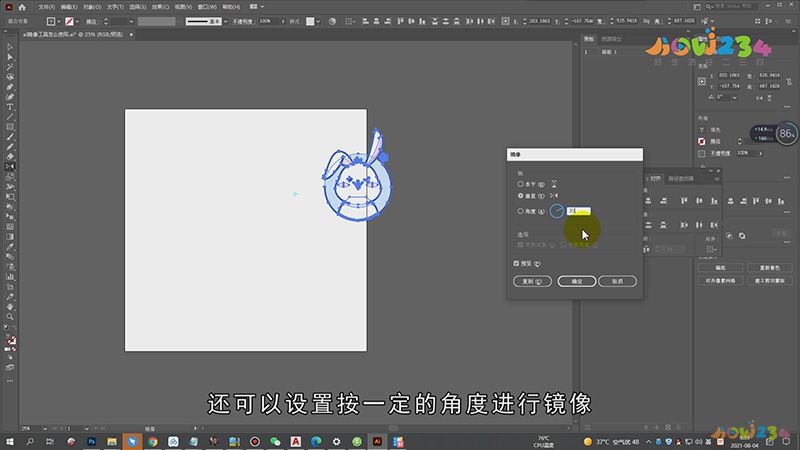Viewport: 800px width, 450px height.
Task: Select the Lasso tool
Action: pyautogui.click(x=10, y=77)
